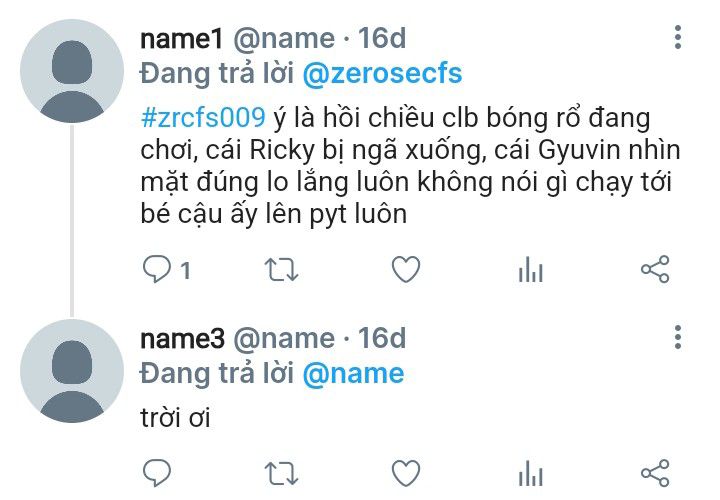Share name3's reply tweet
Viewport: 720px width, 500px height.
tap(655, 473)
